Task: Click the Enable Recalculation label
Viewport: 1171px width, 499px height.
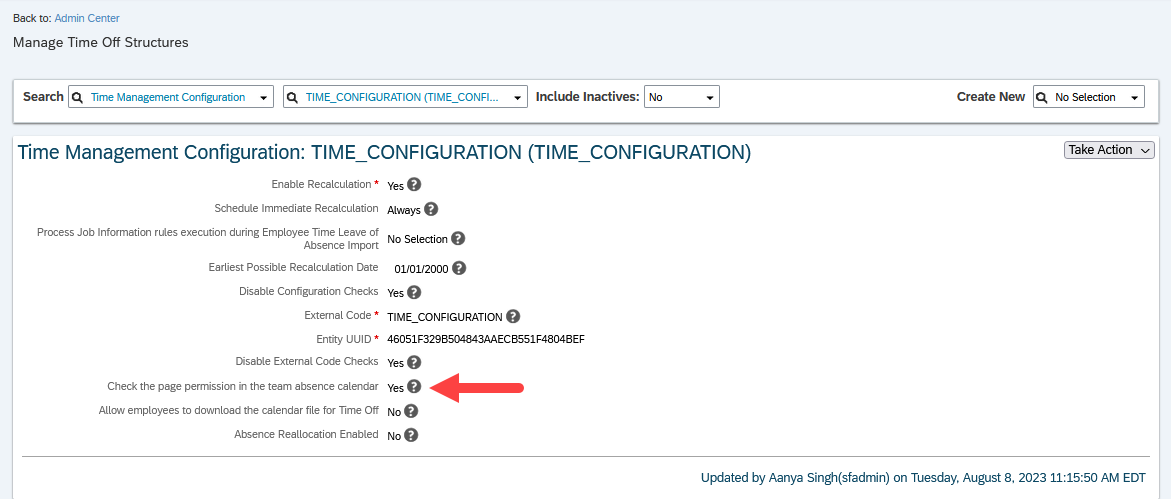Action: click(x=321, y=184)
